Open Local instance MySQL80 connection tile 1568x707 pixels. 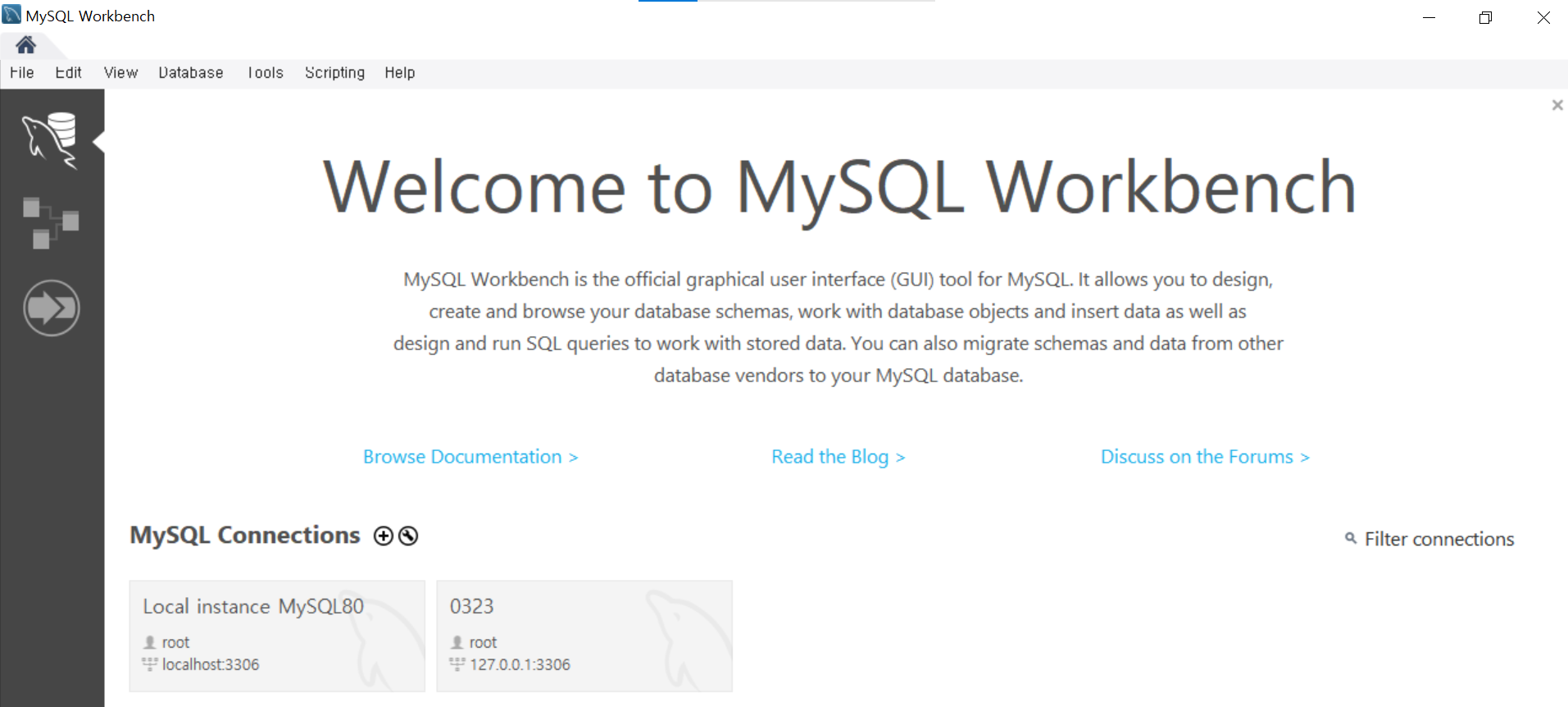tap(277, 636)
